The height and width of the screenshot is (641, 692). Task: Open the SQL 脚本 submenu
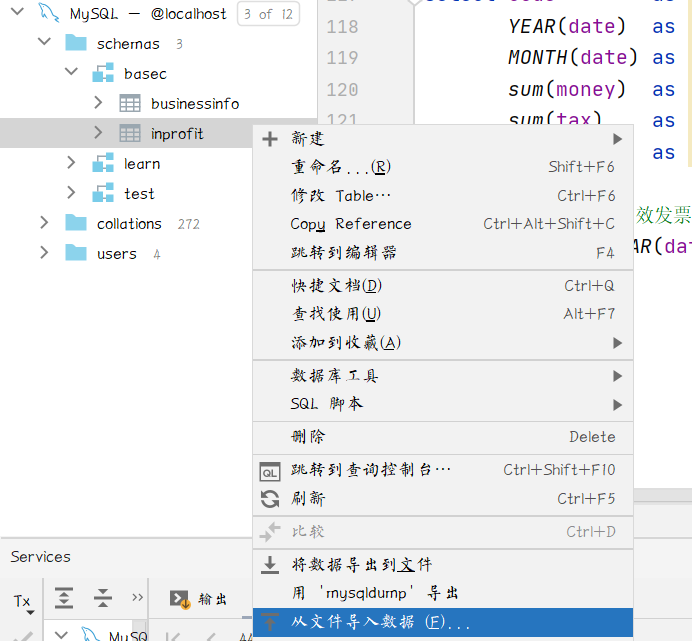(443, 404)
